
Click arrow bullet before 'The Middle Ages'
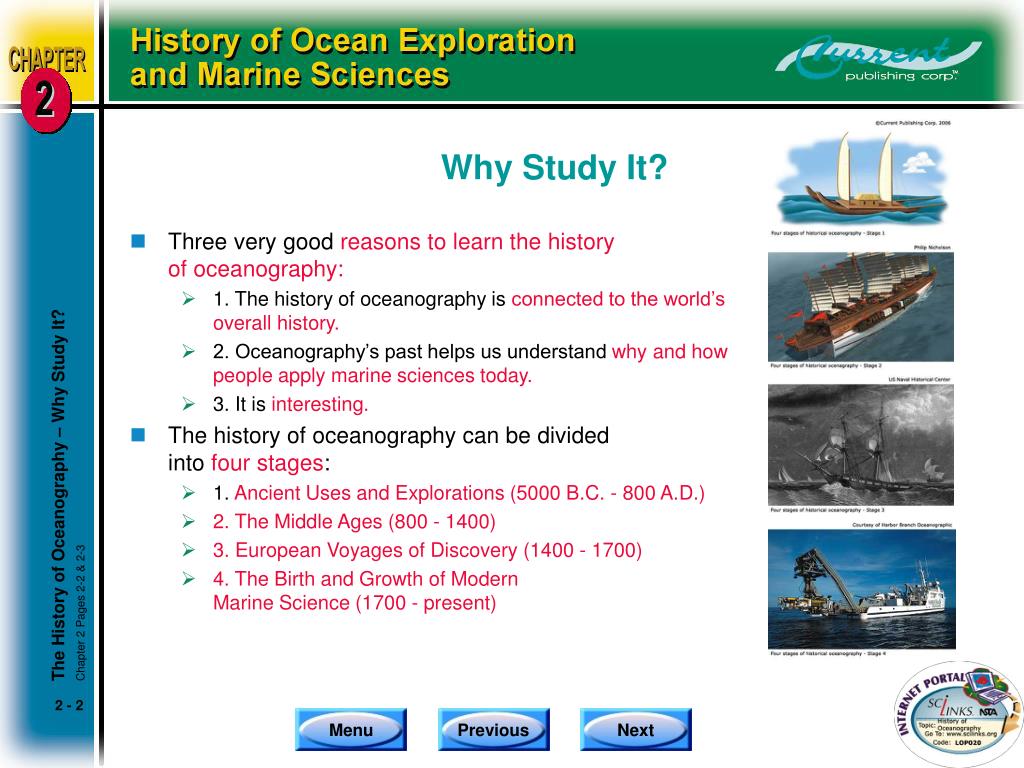click(x=189, y=522)
